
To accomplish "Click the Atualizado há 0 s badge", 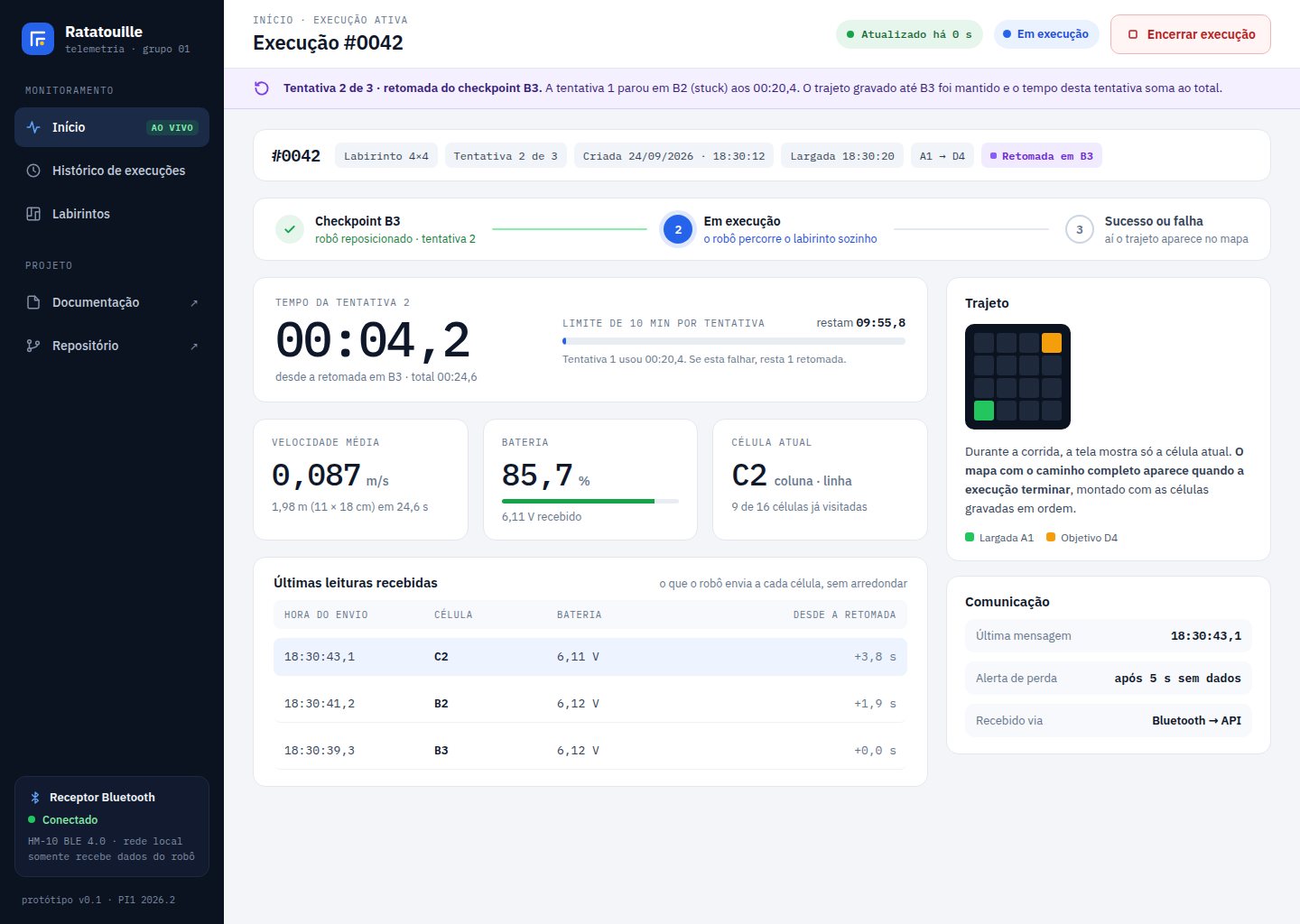I will (909, 34).
